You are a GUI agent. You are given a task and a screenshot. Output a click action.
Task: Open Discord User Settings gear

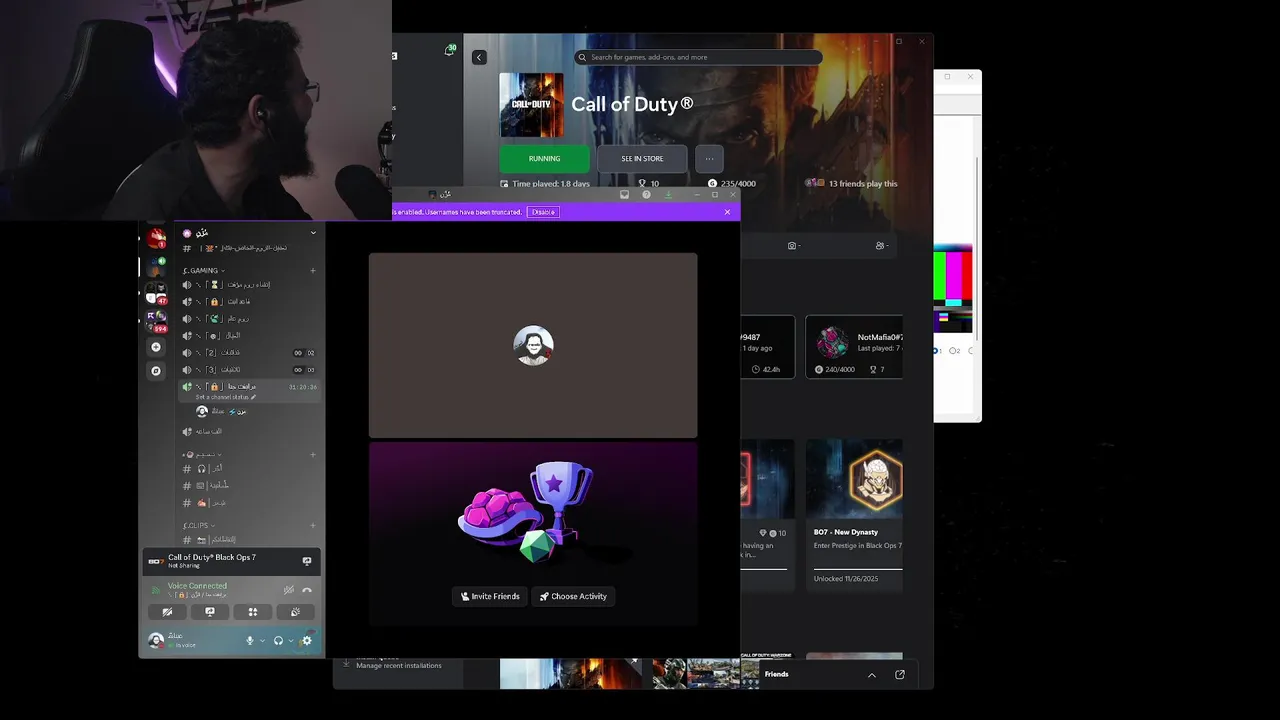307,641
